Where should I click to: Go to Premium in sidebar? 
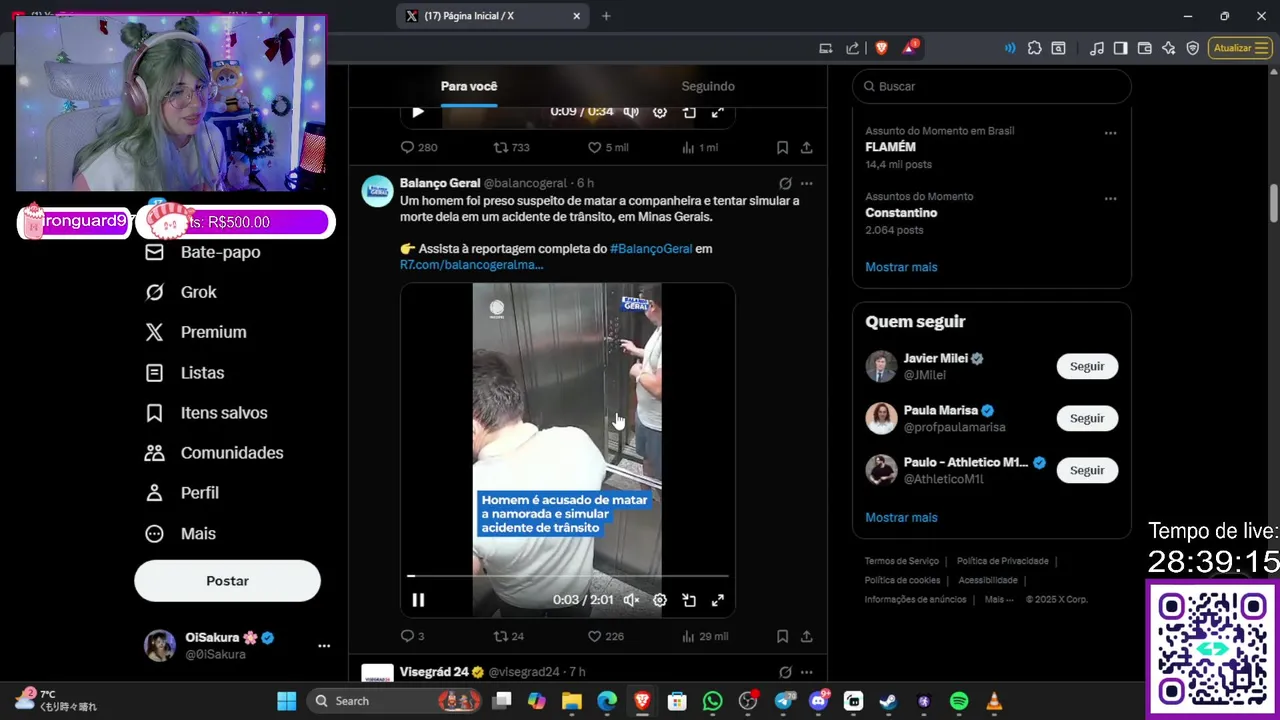(196, 332)
